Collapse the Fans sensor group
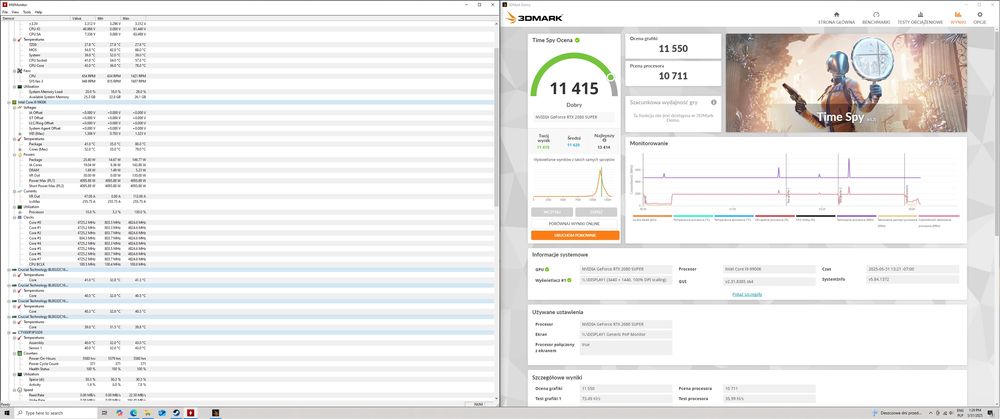Image resolution: width=1000 pixels, height=419 pixels. click(x=13, y=71)
